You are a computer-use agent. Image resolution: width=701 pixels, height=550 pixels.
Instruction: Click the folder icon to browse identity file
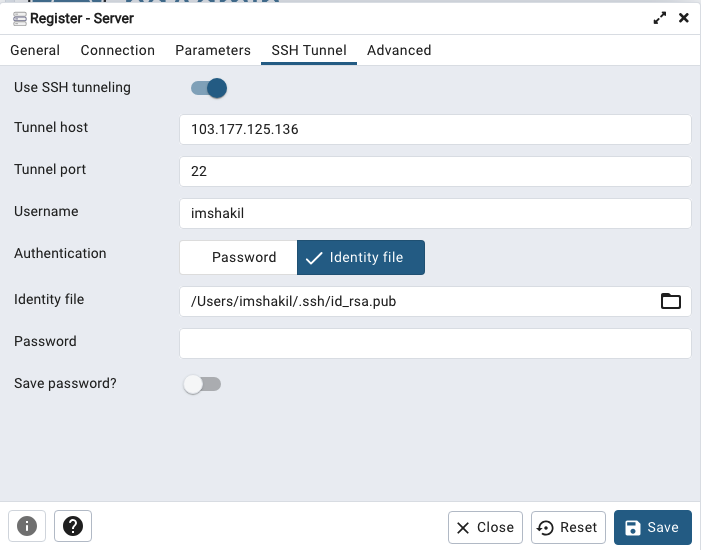(x=670, y=301)
